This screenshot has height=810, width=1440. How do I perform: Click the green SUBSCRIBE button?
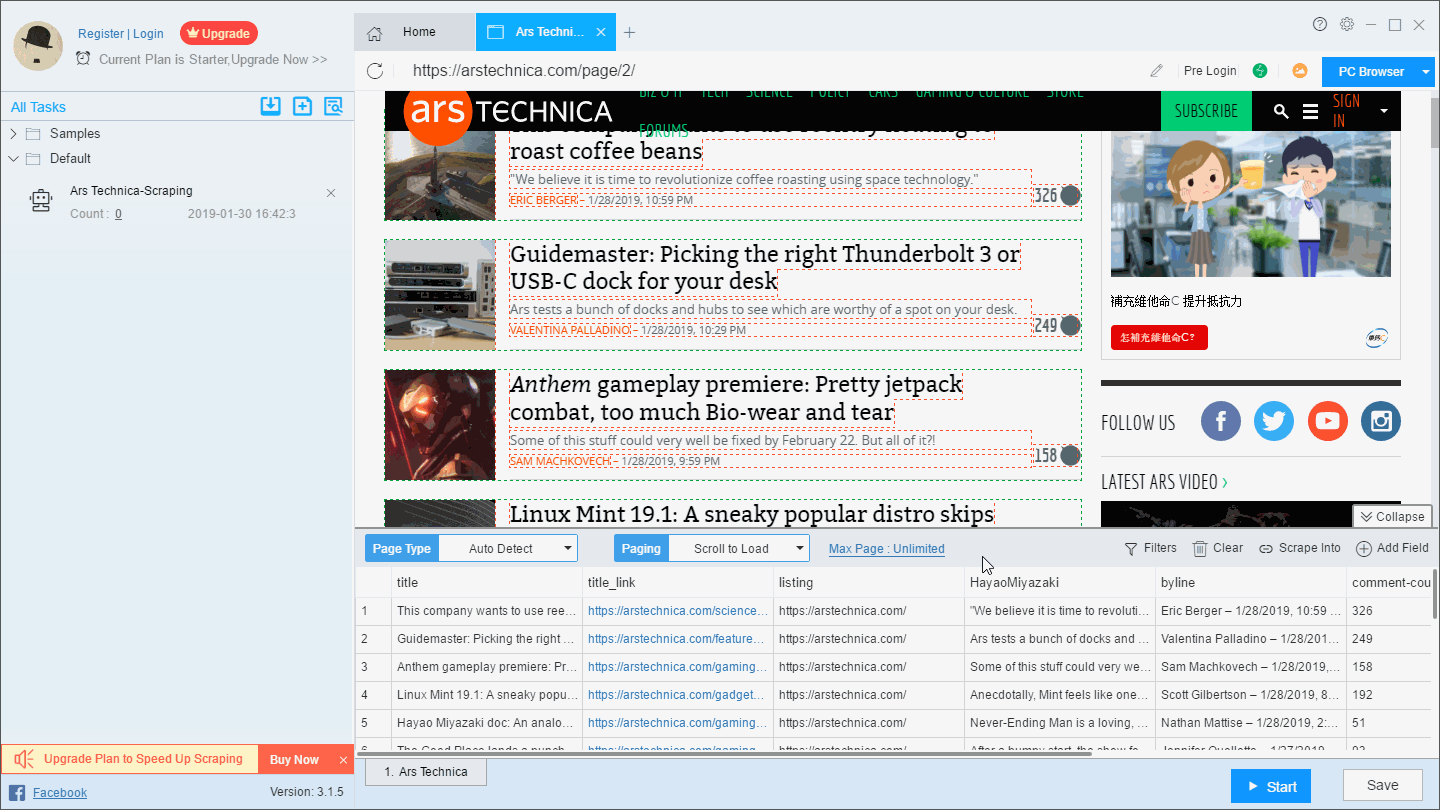click(1206, 111)
